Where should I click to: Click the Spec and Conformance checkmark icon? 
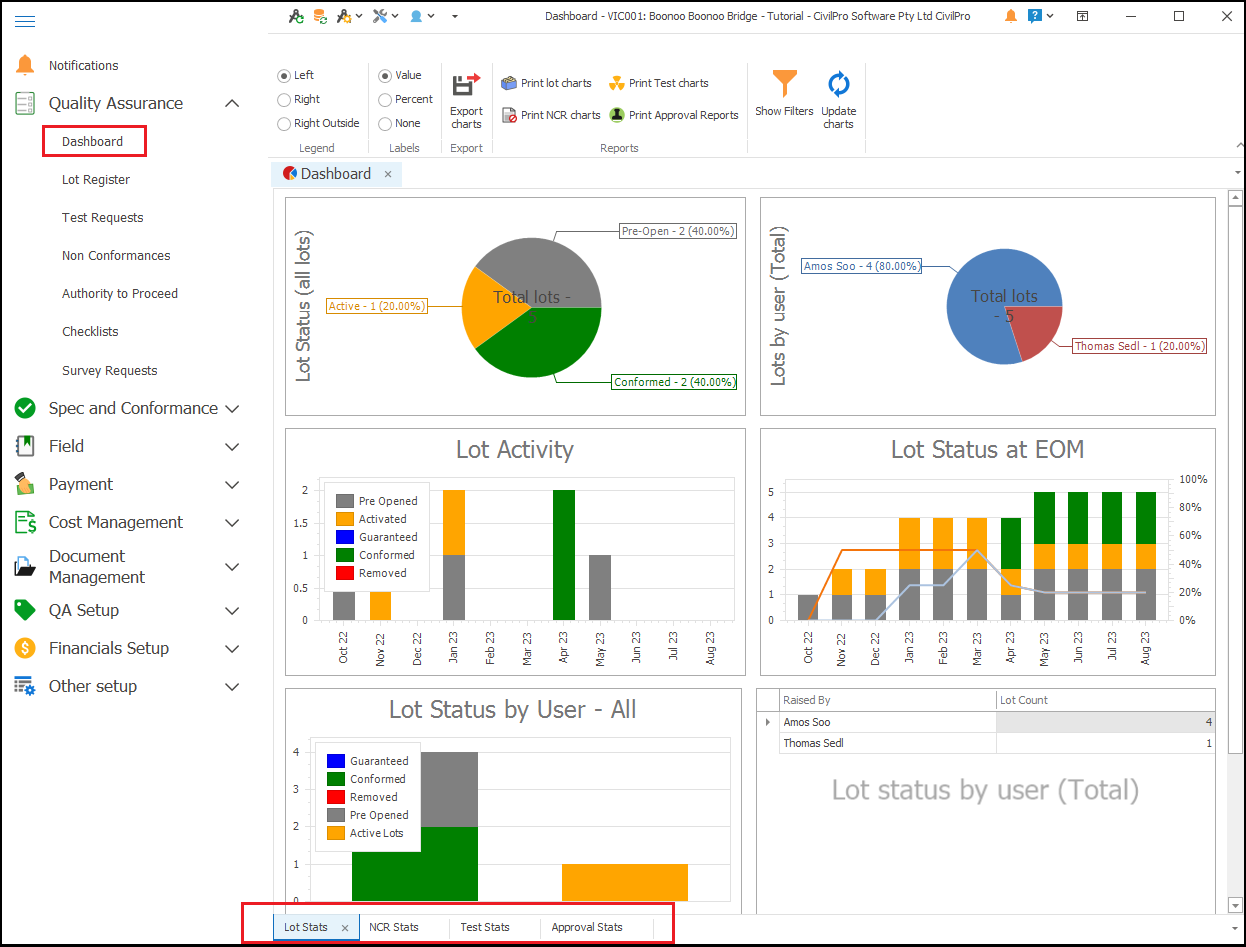pyautogui.click(x=25, y=408)
